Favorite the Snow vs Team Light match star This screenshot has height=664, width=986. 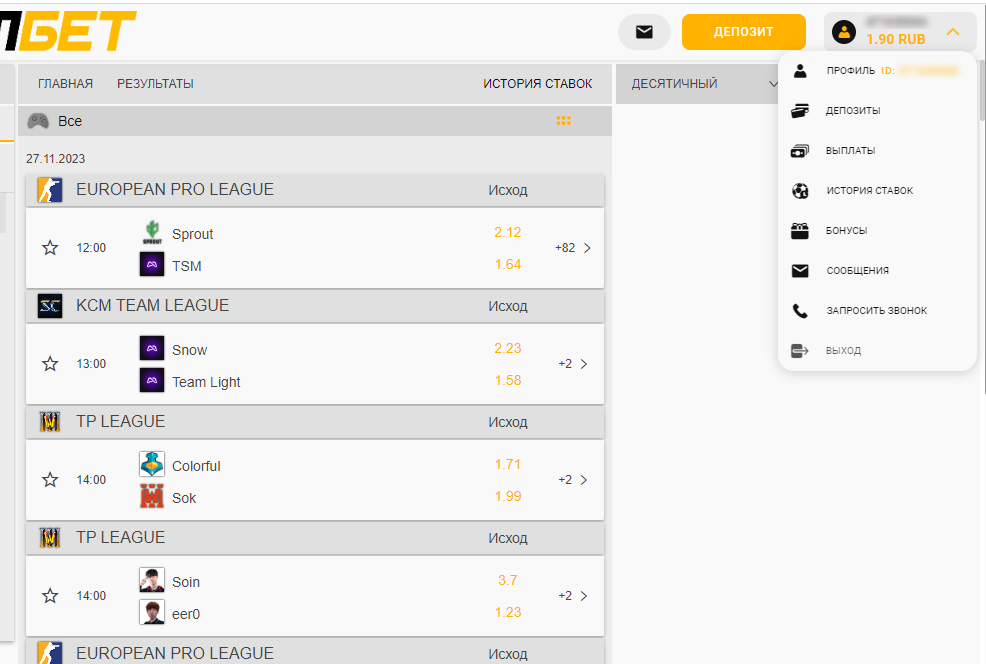(x=50, y=363)
